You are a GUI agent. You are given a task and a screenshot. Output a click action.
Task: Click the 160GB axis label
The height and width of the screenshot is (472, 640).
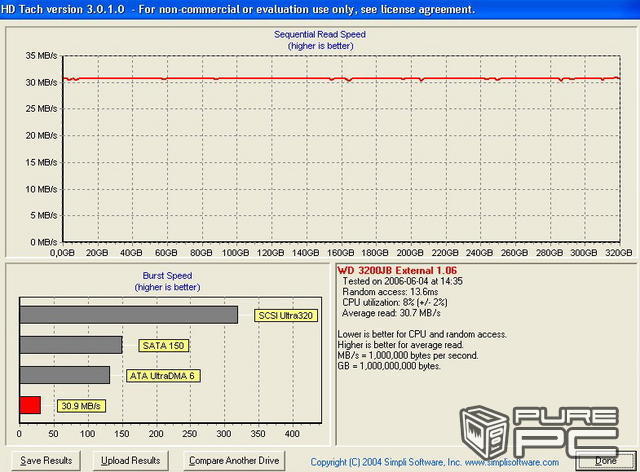[340, 253]
